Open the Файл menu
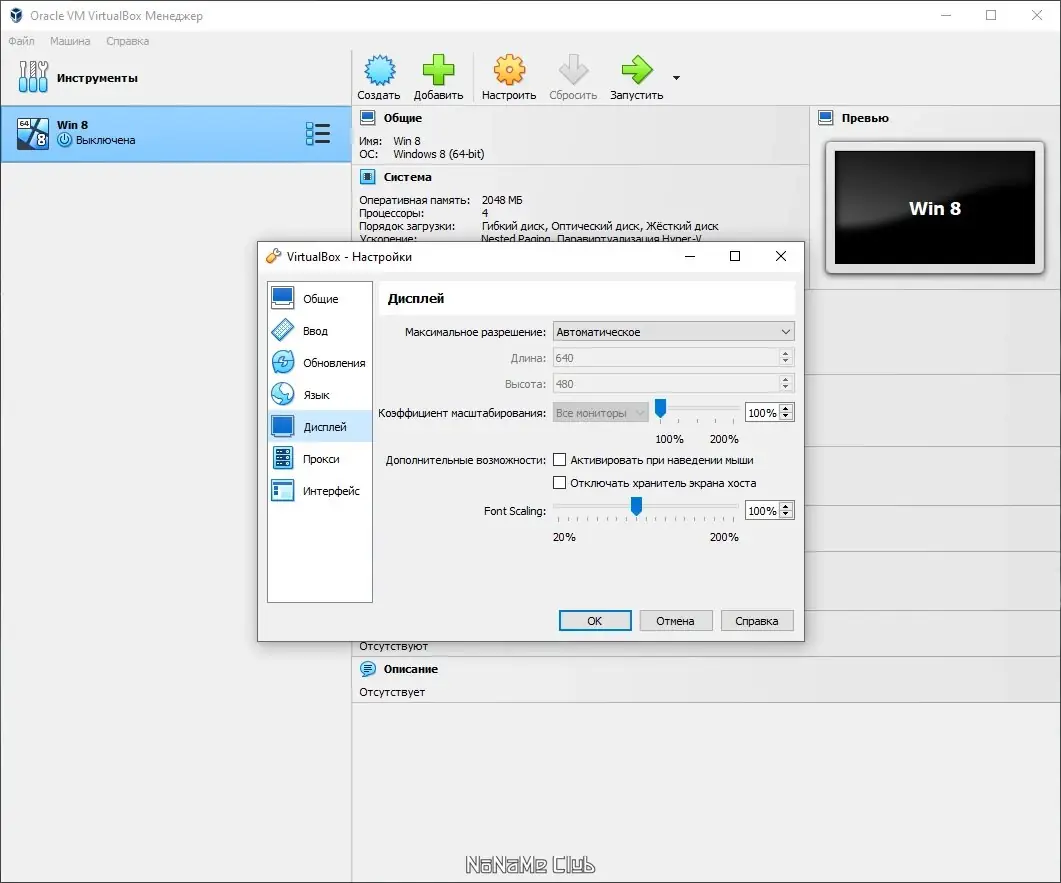The image size is (1061, 883). (x=21, y=41)
